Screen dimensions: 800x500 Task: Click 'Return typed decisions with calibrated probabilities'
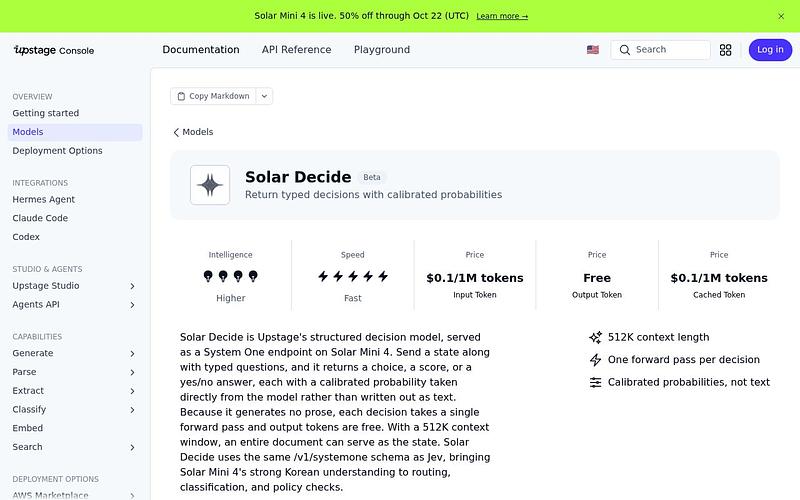[373, 194]
